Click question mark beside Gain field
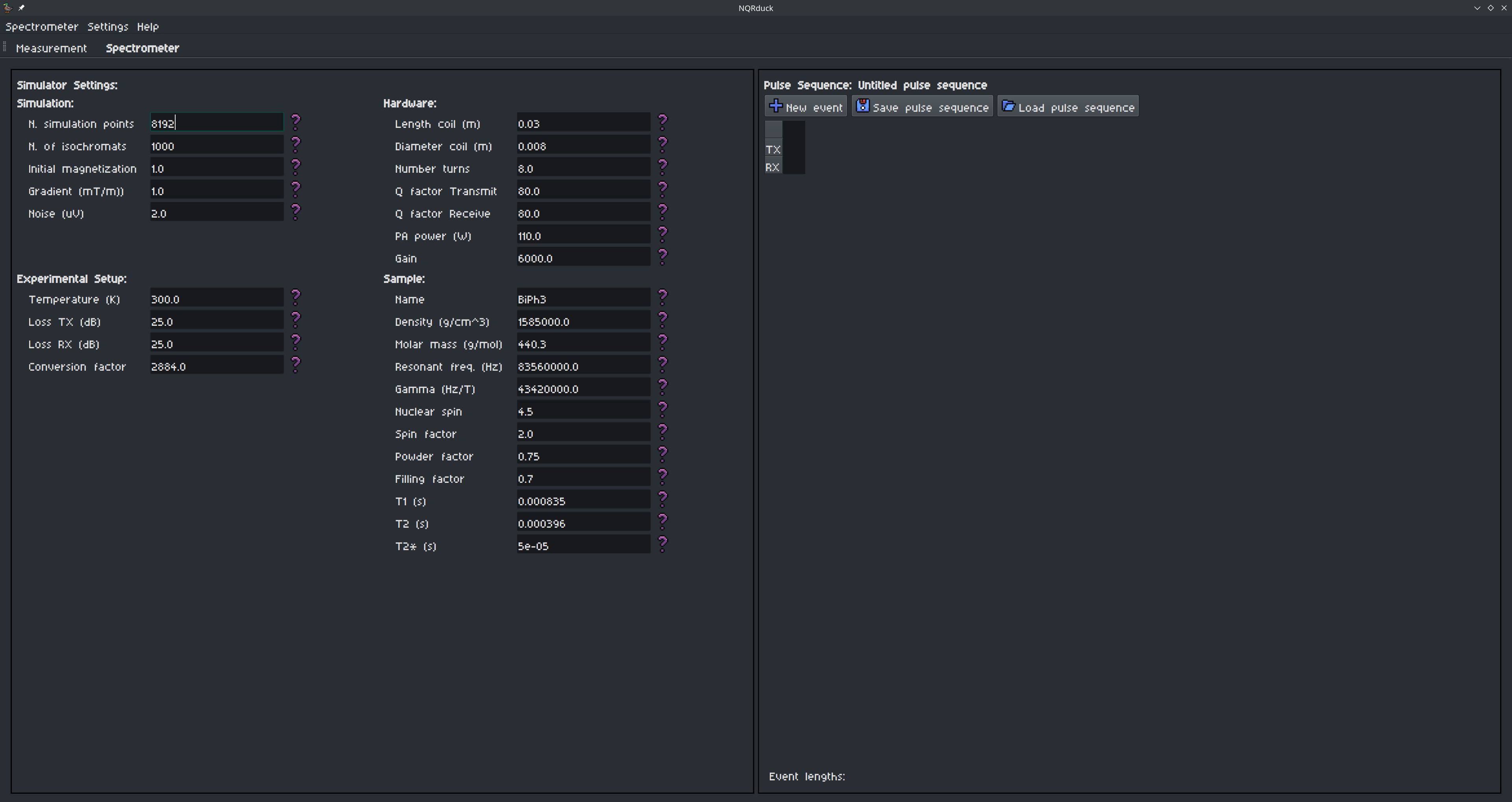The width and height of the screenshot is (1512, 802). [663, 257]
